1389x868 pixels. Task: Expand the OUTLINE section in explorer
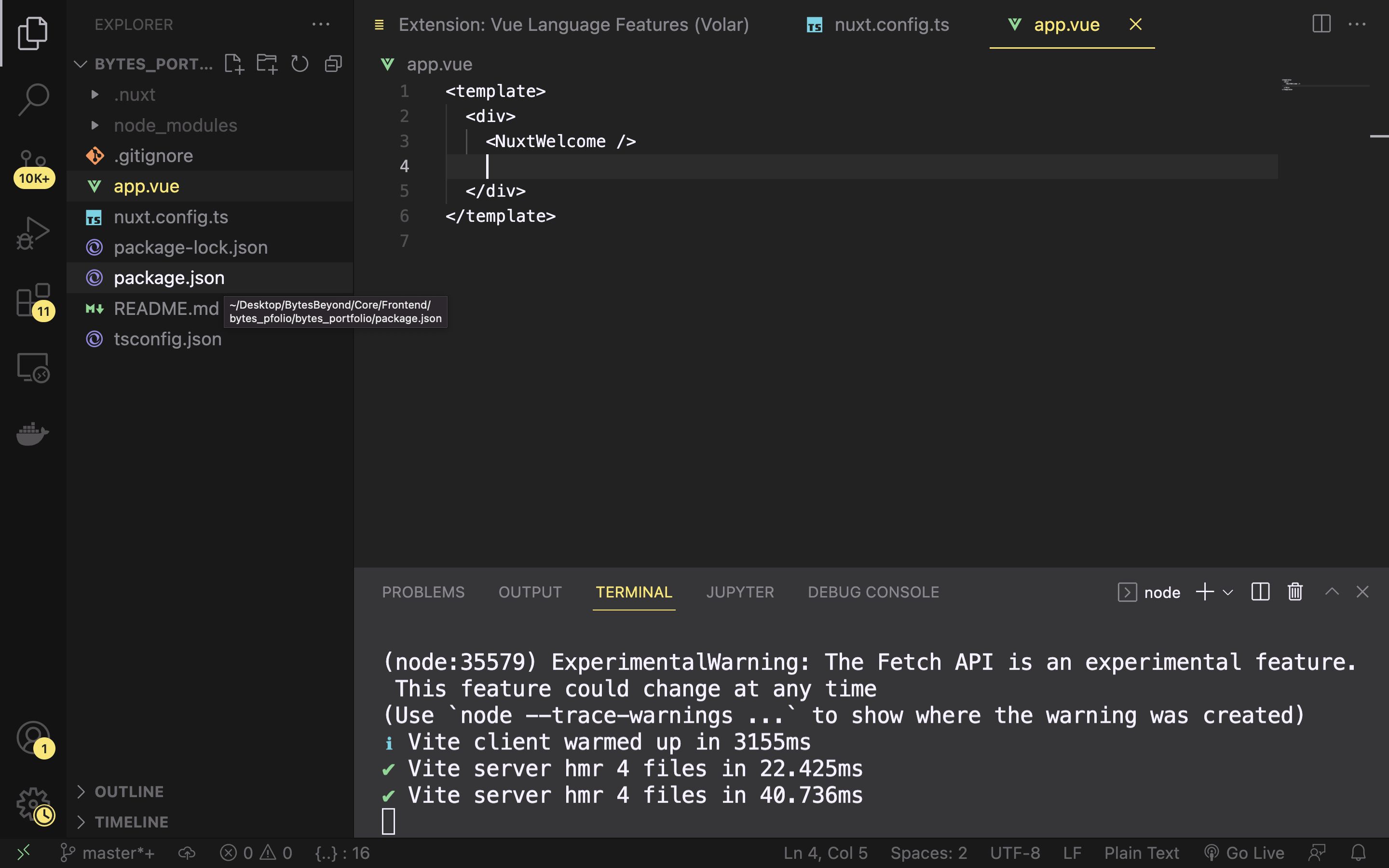coord(81,791)
